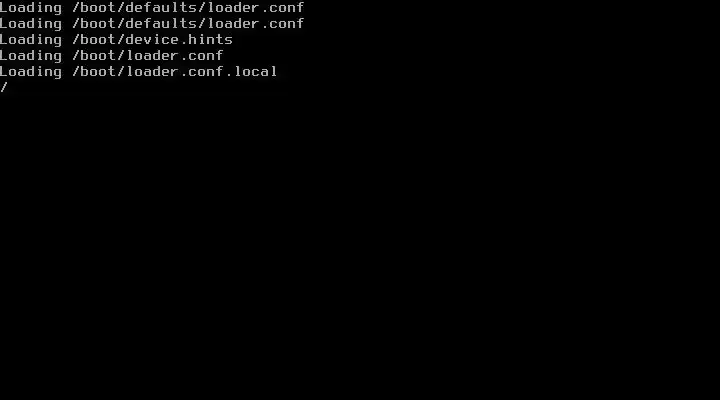720x400 pixels.
Task: Click /boot in the device.hints path
Action: coord(94,39)
